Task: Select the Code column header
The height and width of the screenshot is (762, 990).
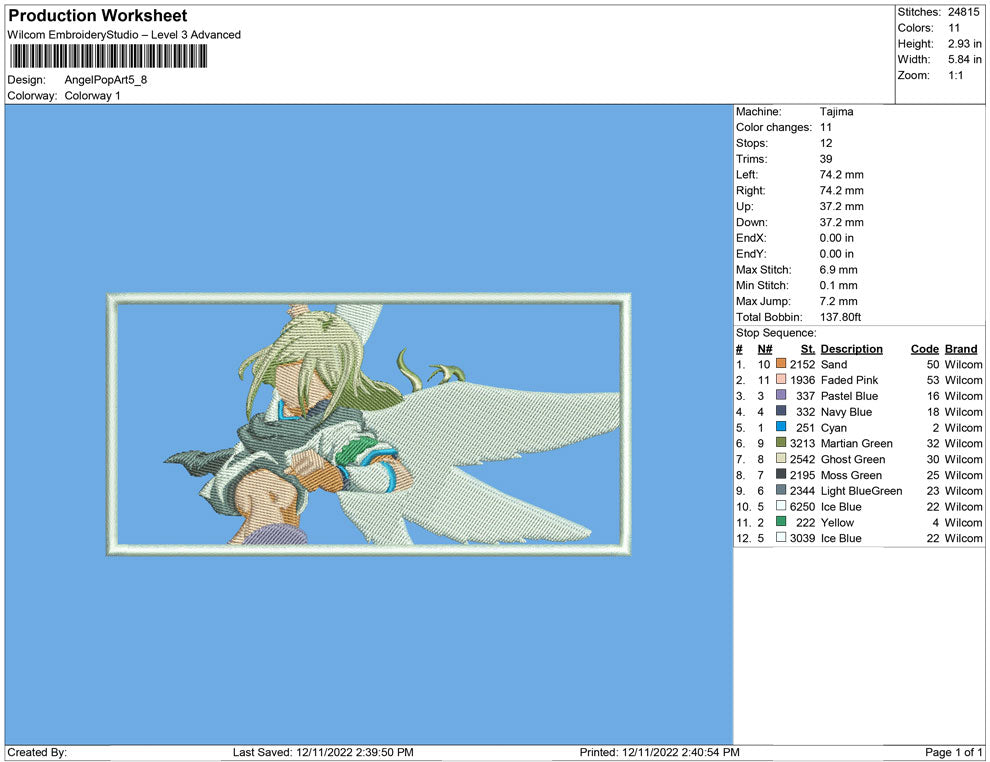Action: point(924,349)
